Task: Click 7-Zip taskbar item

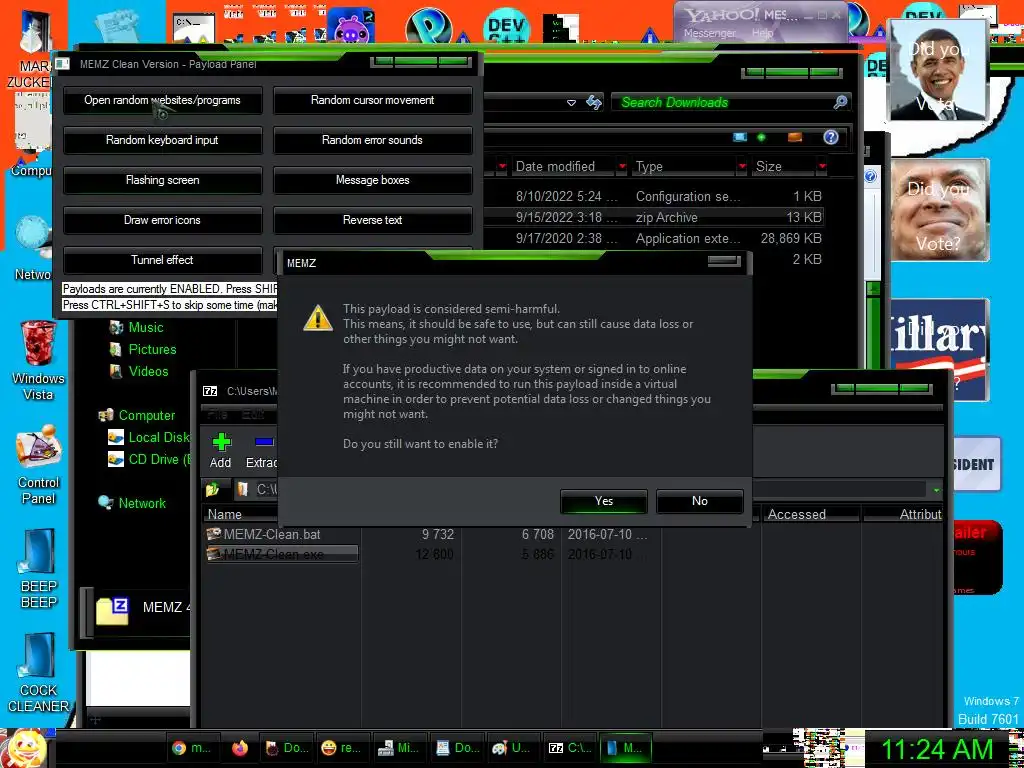Action: pyautogui.click(x=569, y=748)
